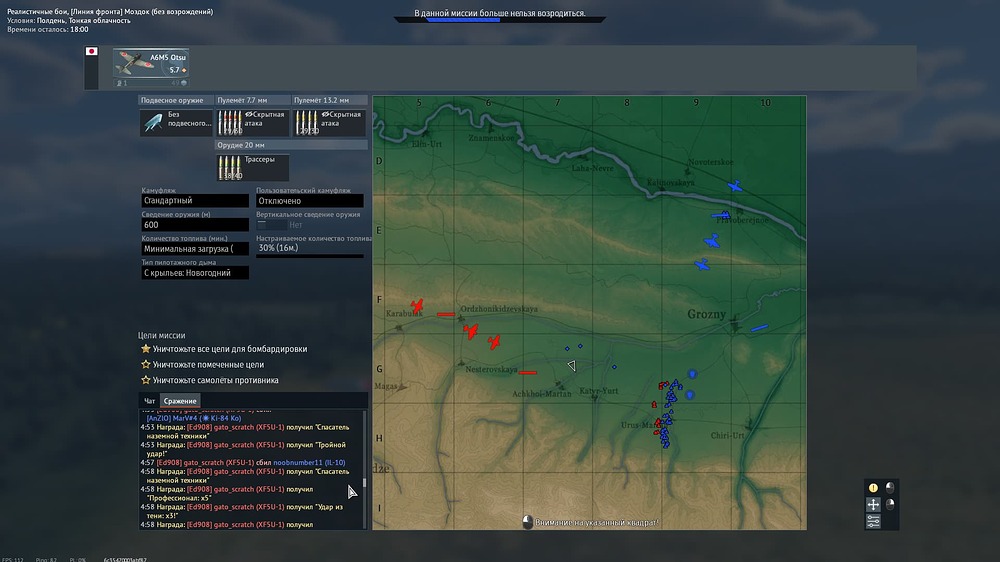The width and height of the screenshot is (1000, 562).
Task: Open the map settings sliders icon
Action: pos(873,521)
